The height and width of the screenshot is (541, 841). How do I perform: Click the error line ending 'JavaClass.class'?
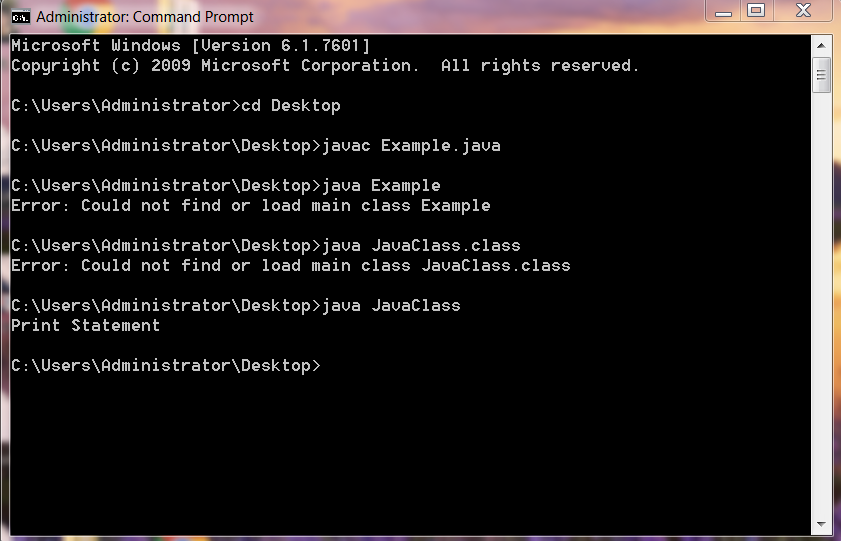(291, 266)
